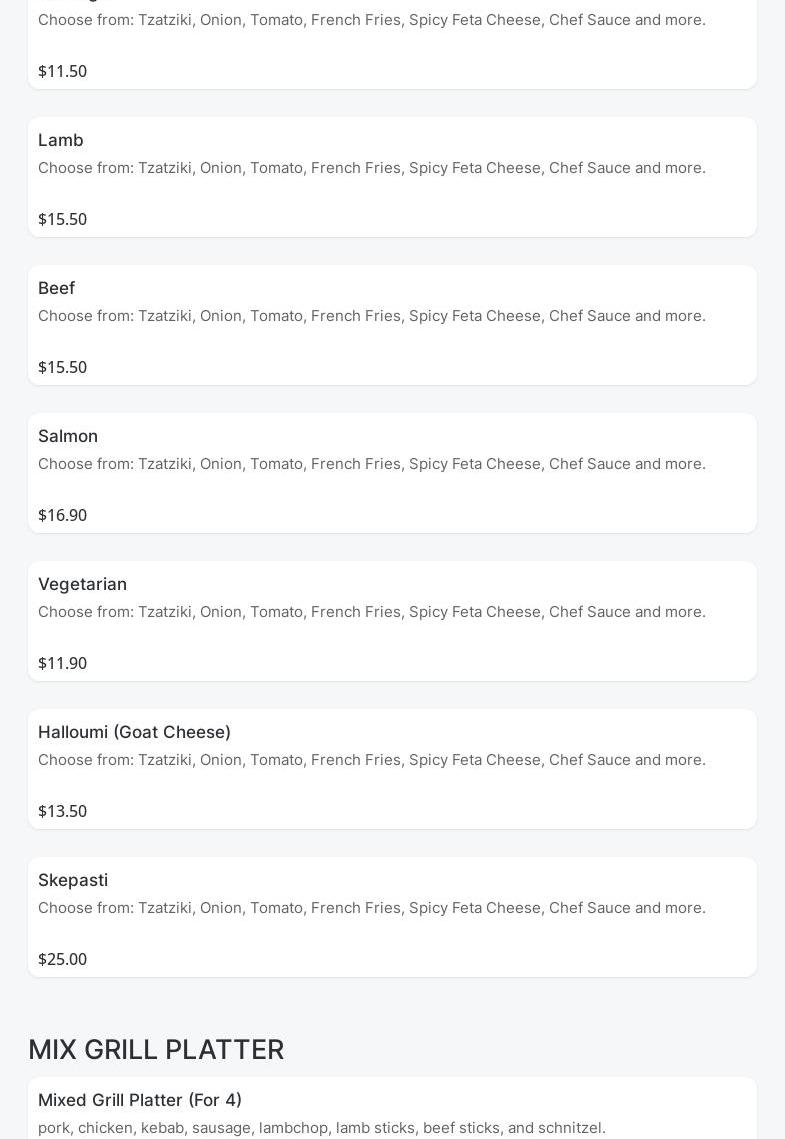Click the Lamb toppings description text
Screen dimensions: 785x1139
372,168
